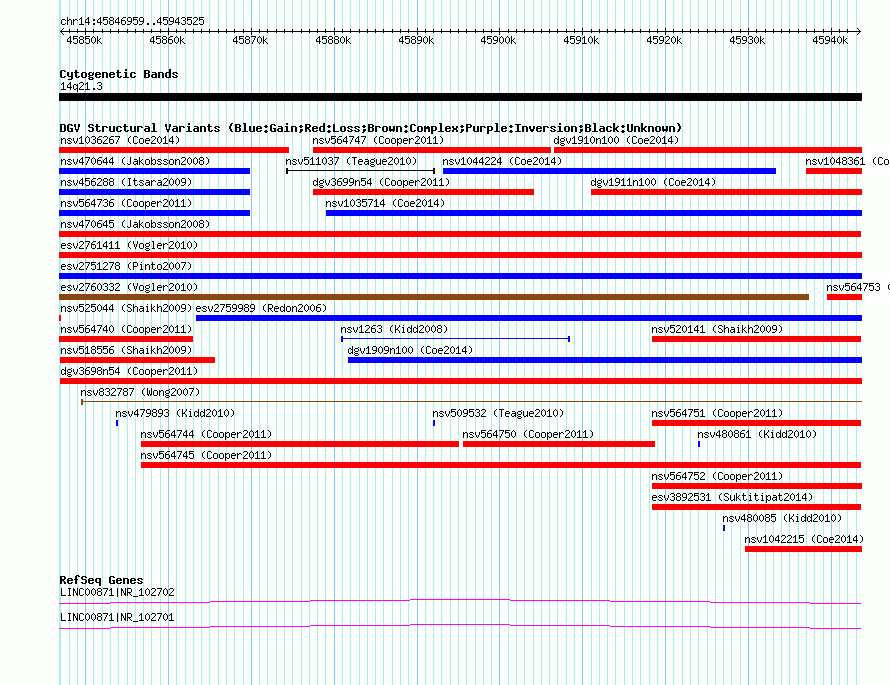Open nsv1263 (Kidd2008) variant

pos(455,339)
